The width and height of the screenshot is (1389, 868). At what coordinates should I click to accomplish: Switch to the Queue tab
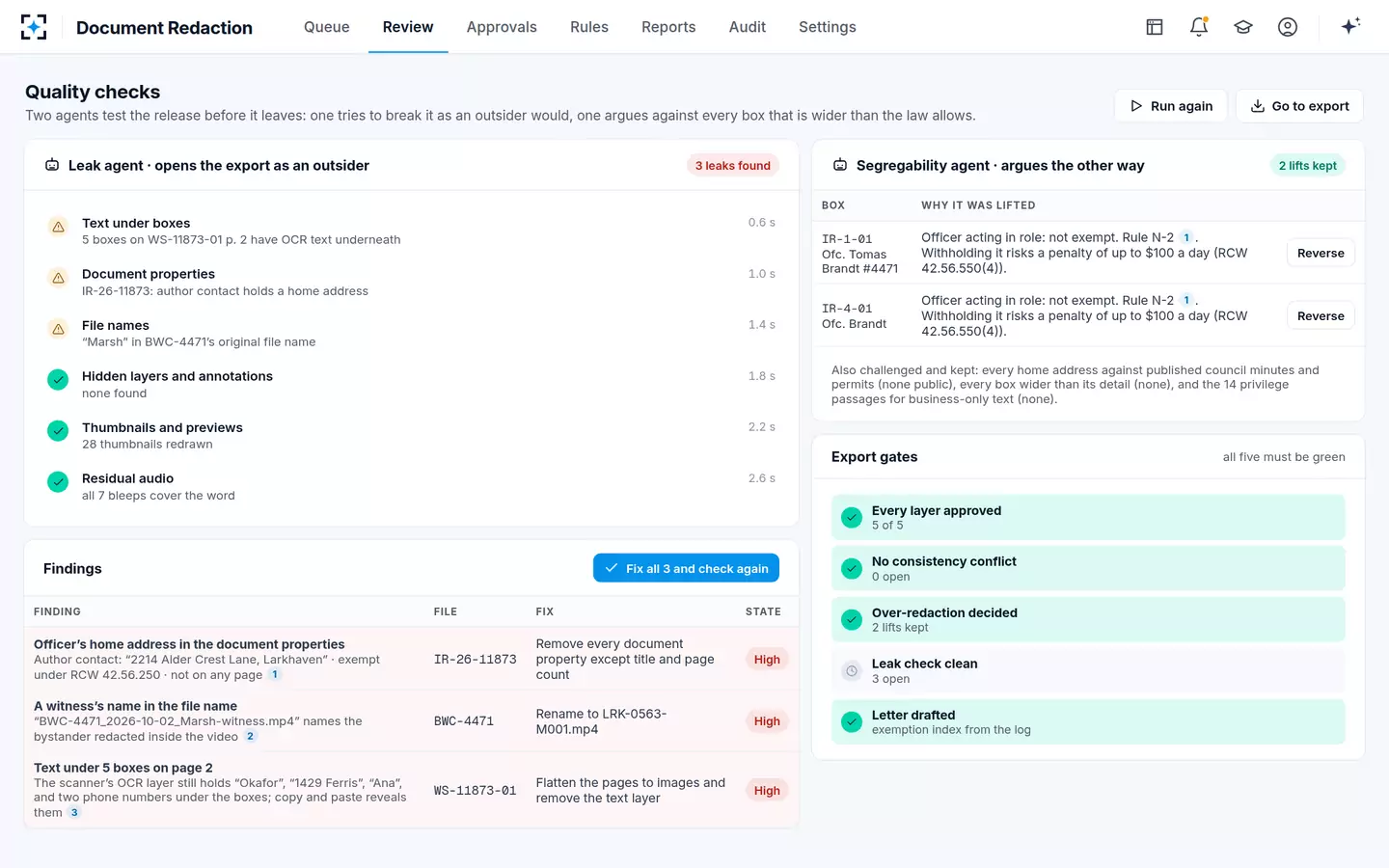tap(327, 27)
